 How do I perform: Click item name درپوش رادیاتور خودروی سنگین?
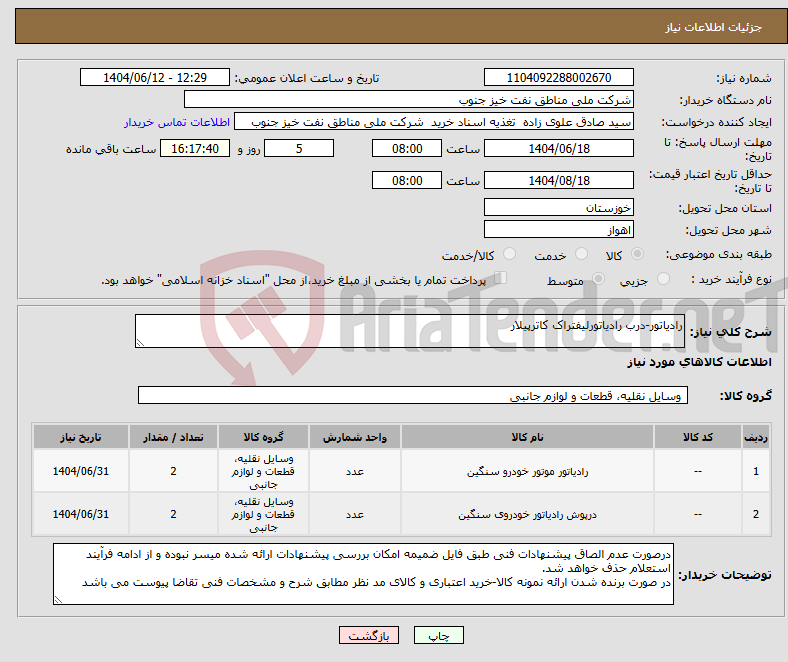527,514
